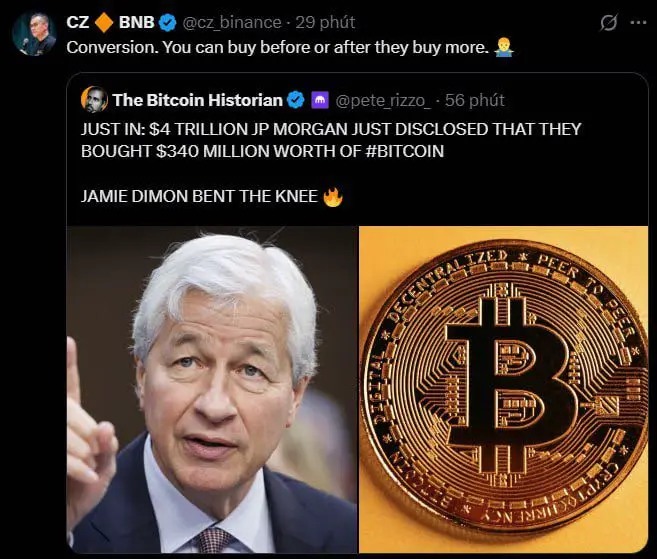The width and height of the screenshot is (657, 559).
Task: Click the purple affiliate badge icon
Action: pos(320,100)
